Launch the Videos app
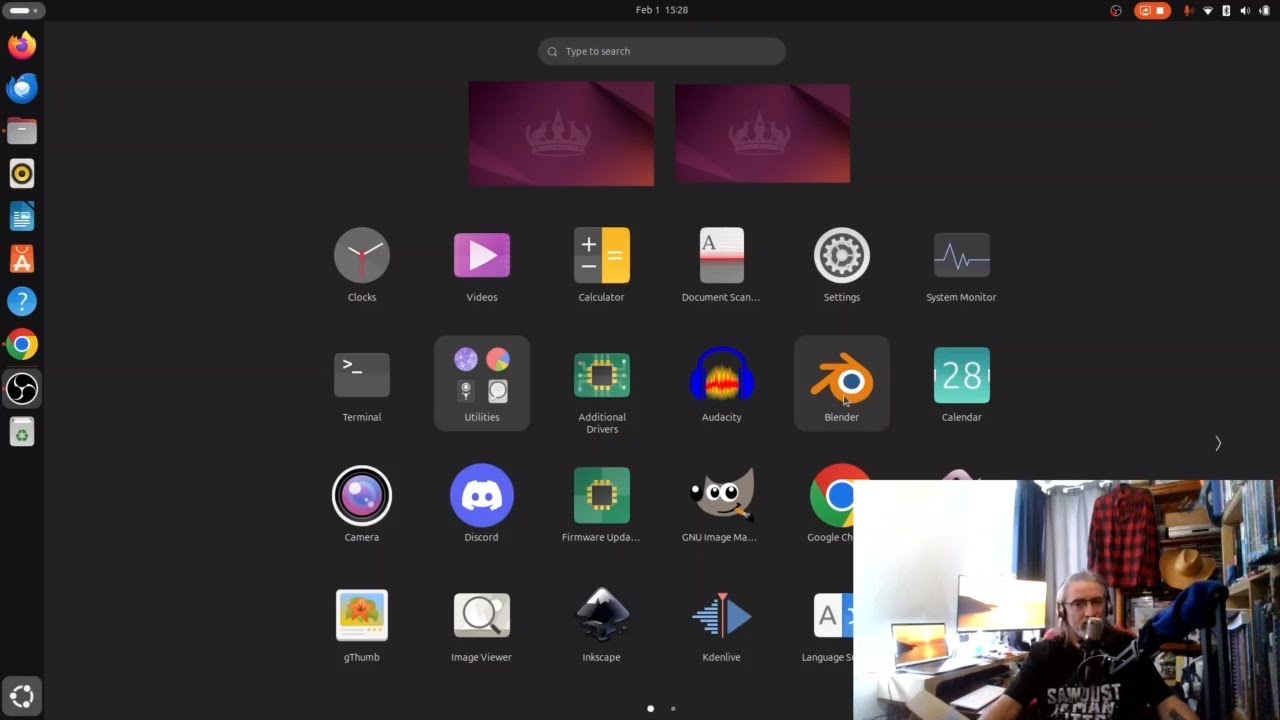Screen dimensions: 1280x720 (482, 256)
